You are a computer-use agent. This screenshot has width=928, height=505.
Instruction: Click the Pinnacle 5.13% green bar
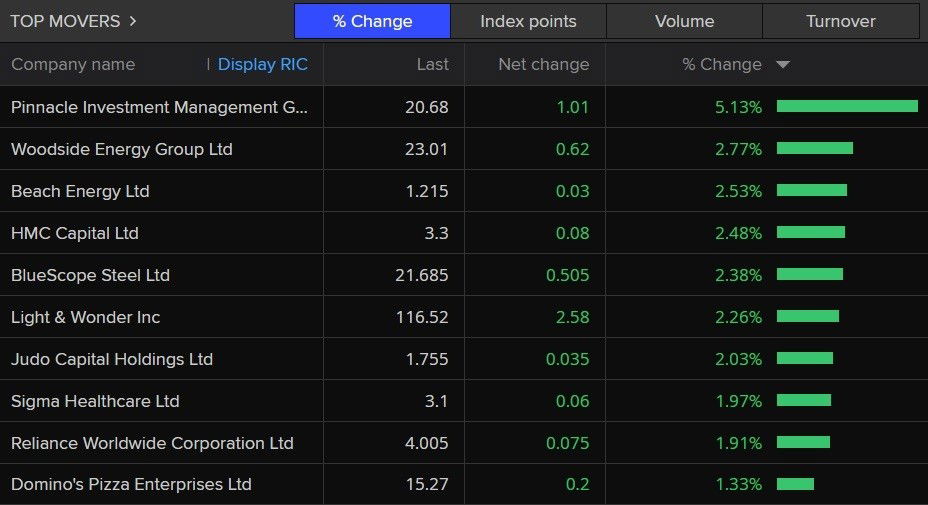847,106
